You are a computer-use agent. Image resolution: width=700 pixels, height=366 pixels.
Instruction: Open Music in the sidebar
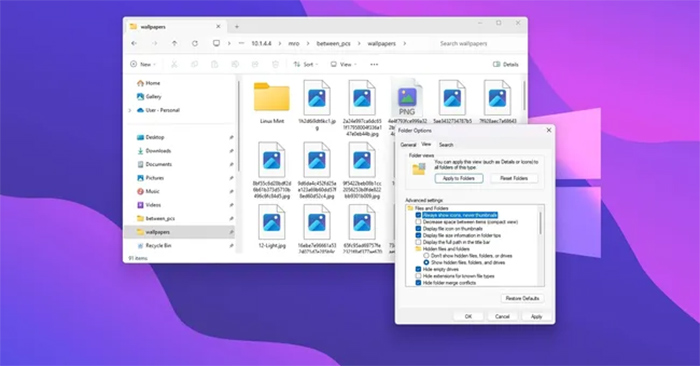click(x=148, y=191)
